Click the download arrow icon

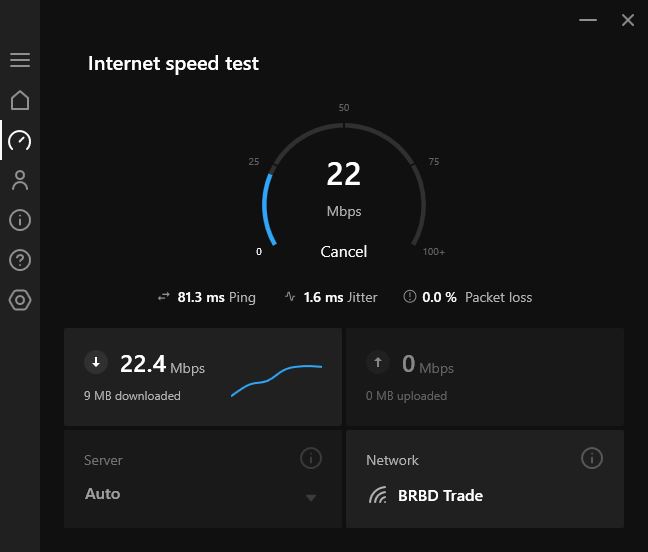click(x=96, y=362)
